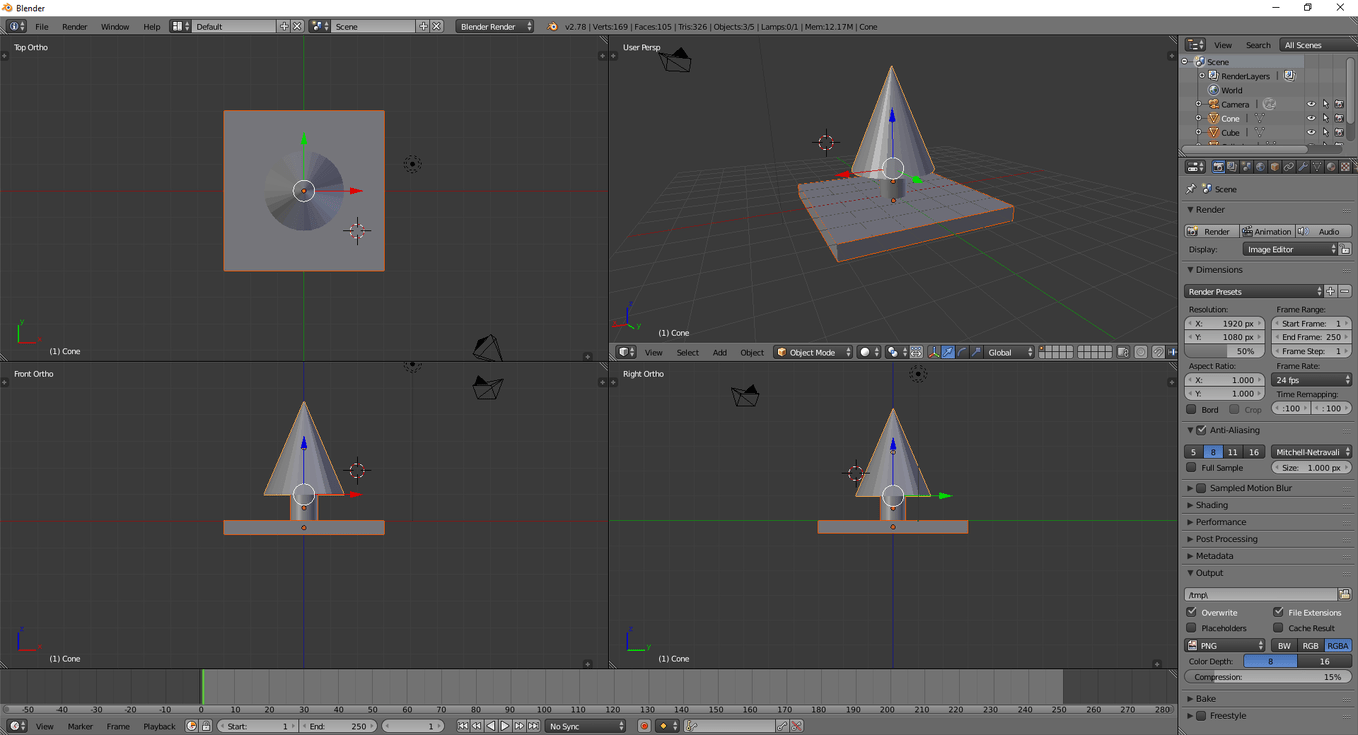Toggle the Sampled Motion Blur checkbox

(x=1201, y=488)
